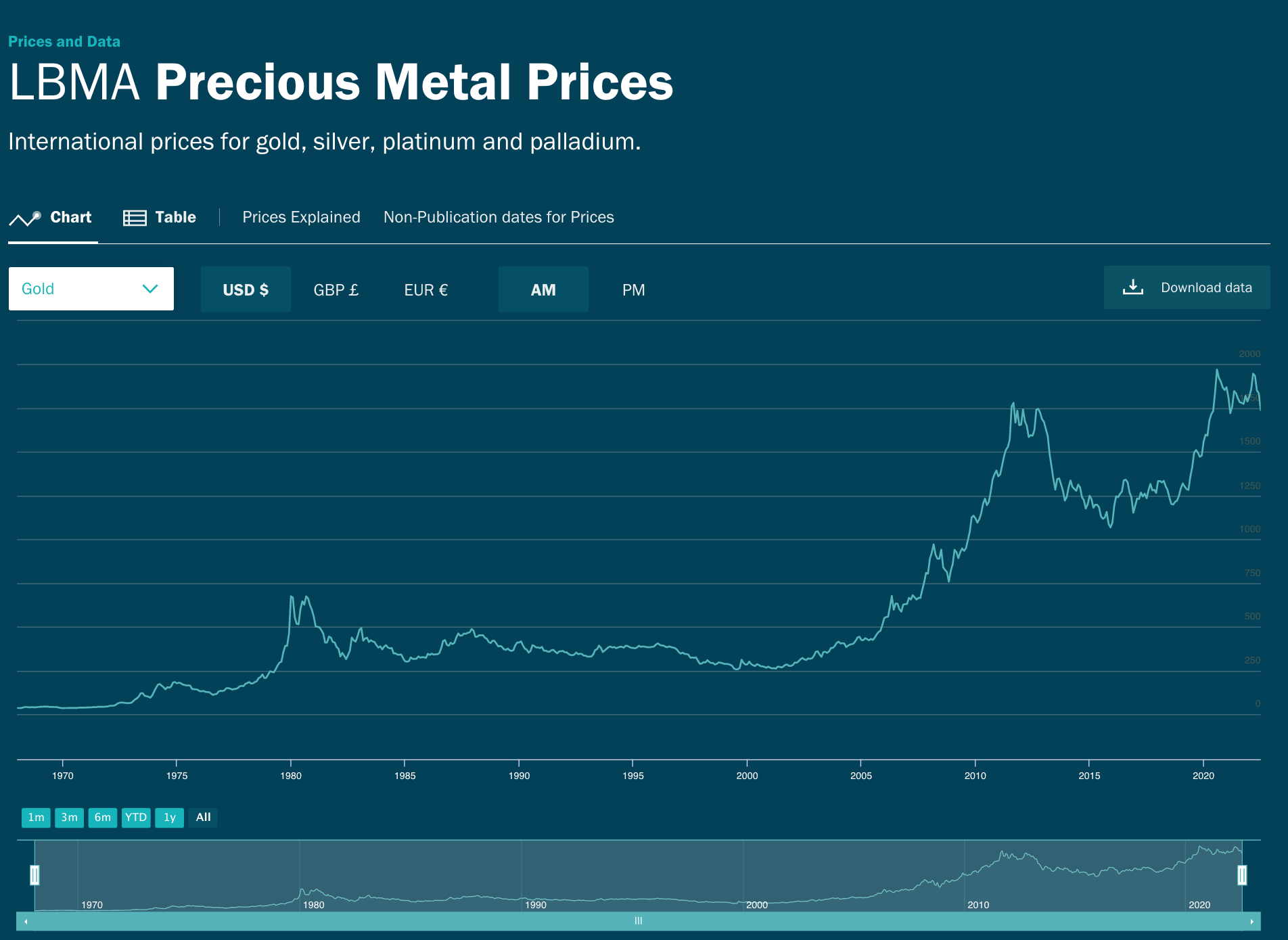The height and width of the screenshot is (940, 1288).
Task: Click the Chart line-graph icon
Action: tap(25, 218)
